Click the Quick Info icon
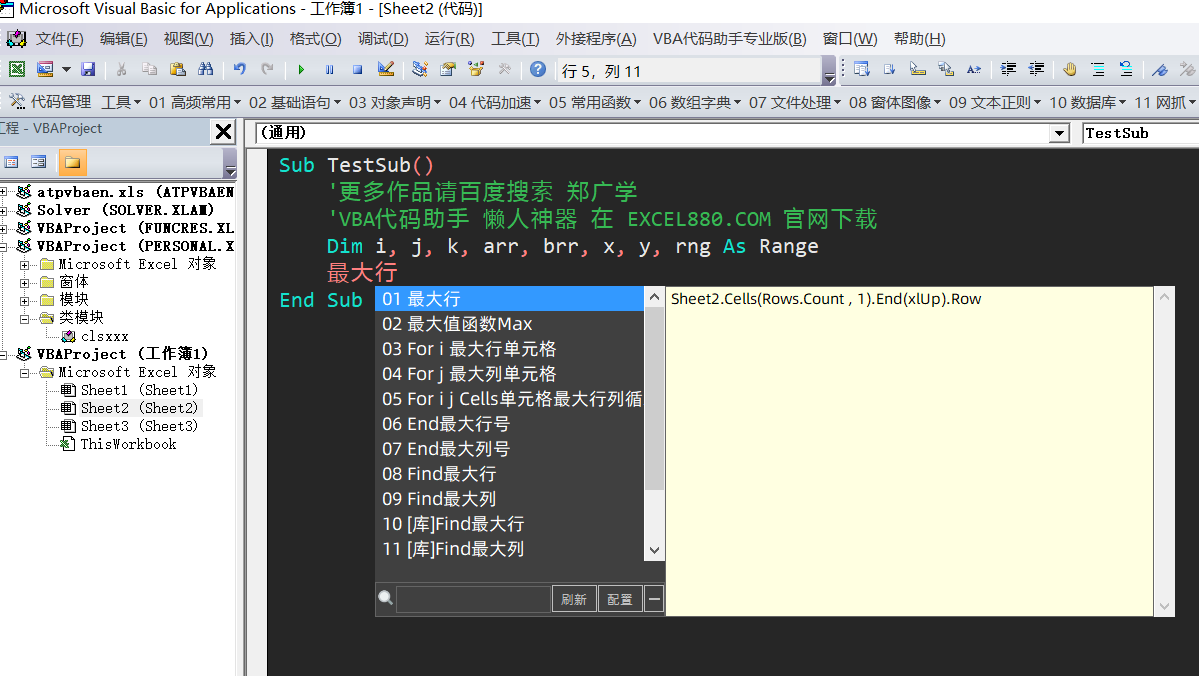 [x=918, y=70]
